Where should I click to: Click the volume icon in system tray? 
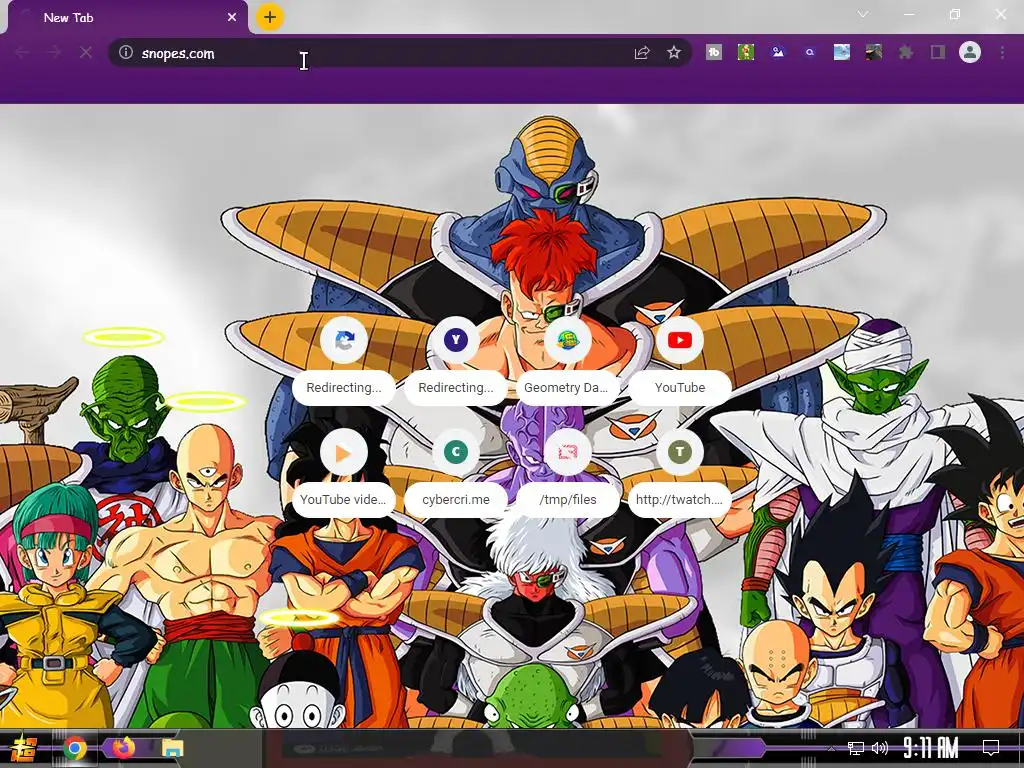(880, 748)
